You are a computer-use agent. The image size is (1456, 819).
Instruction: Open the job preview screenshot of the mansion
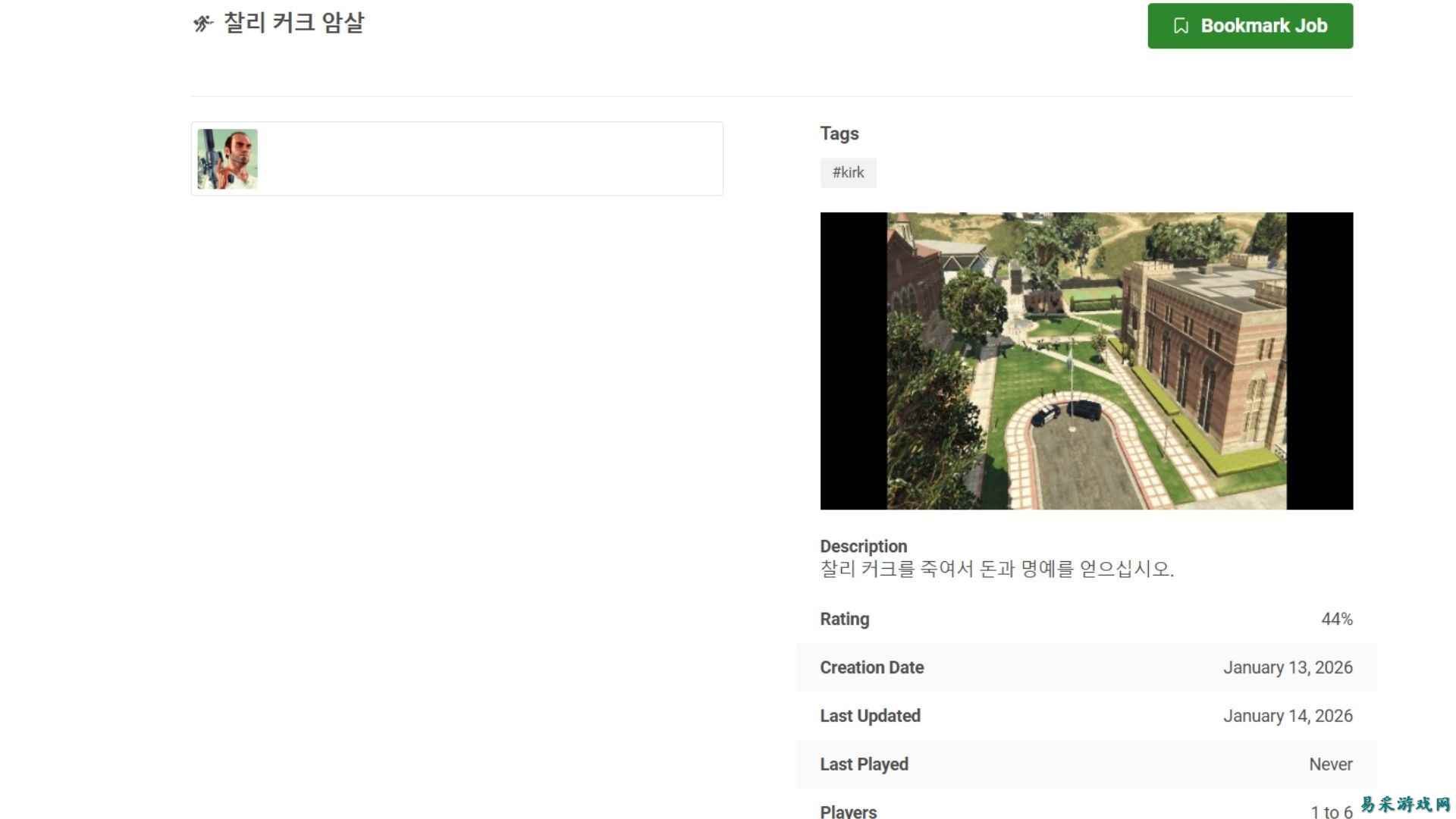(x=1085, y=359)
